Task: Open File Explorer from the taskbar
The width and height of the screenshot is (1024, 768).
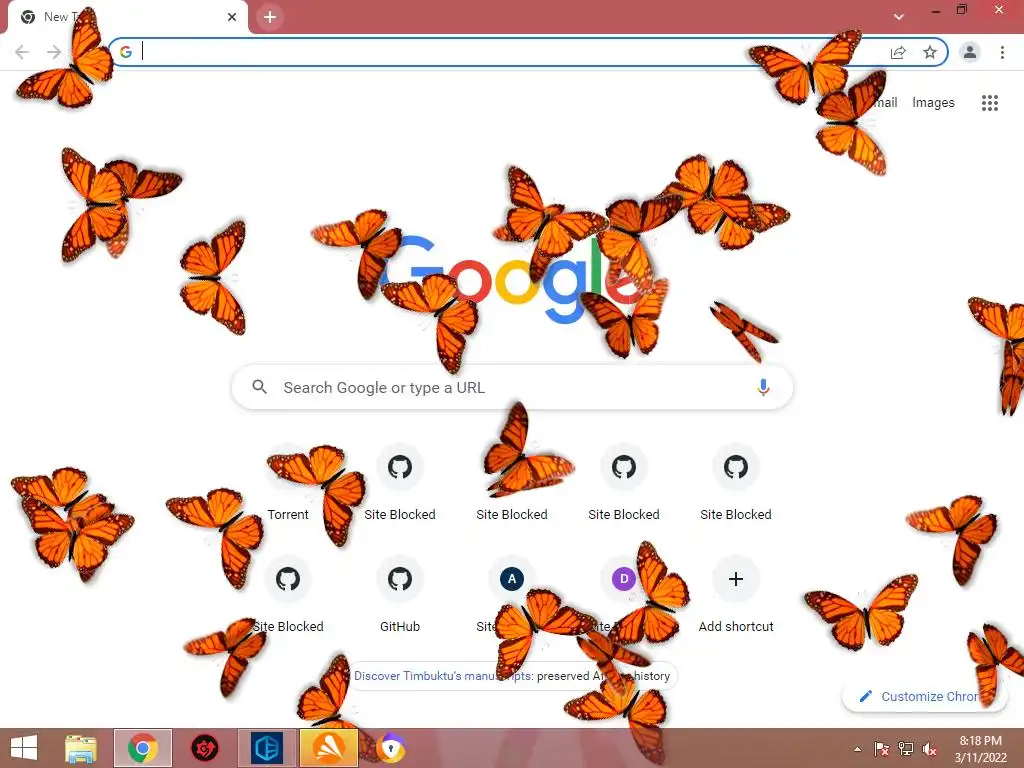Action: tap(80, 748)
